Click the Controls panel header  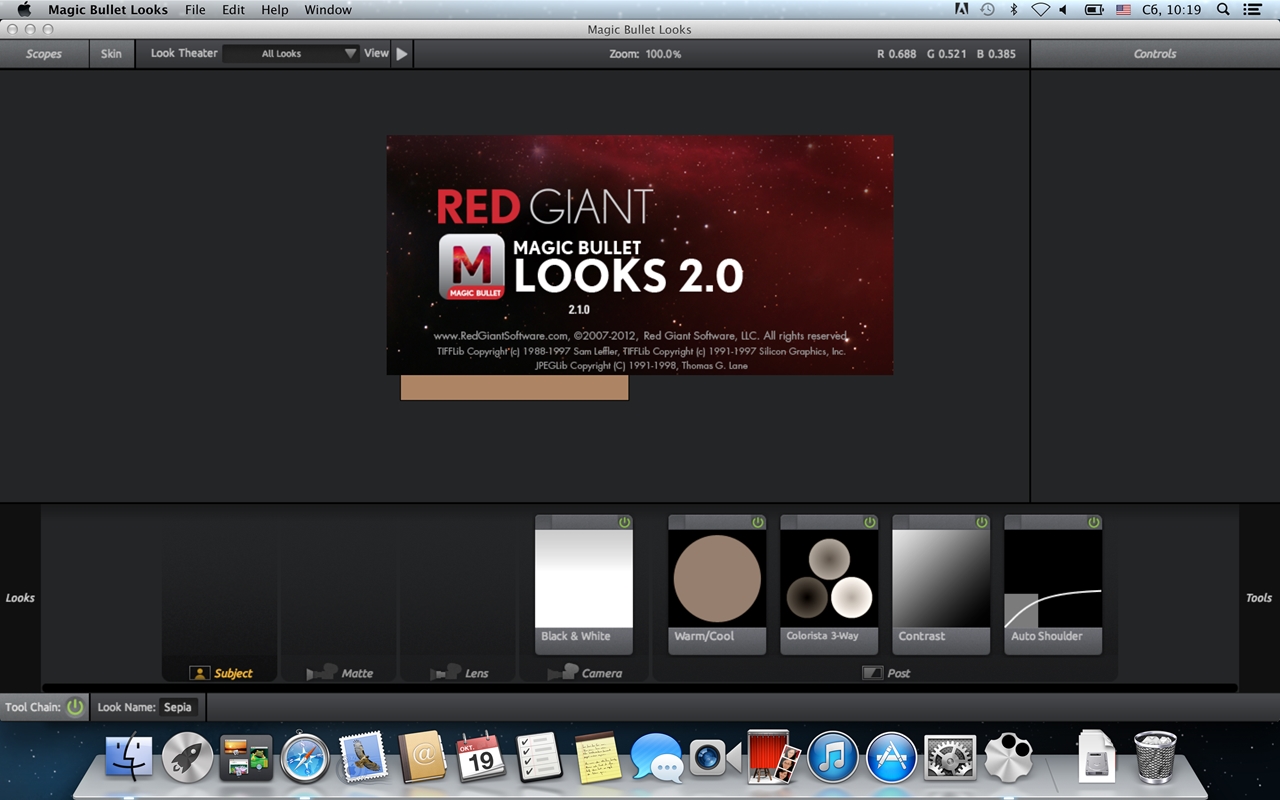click(x=1155, y=54)
